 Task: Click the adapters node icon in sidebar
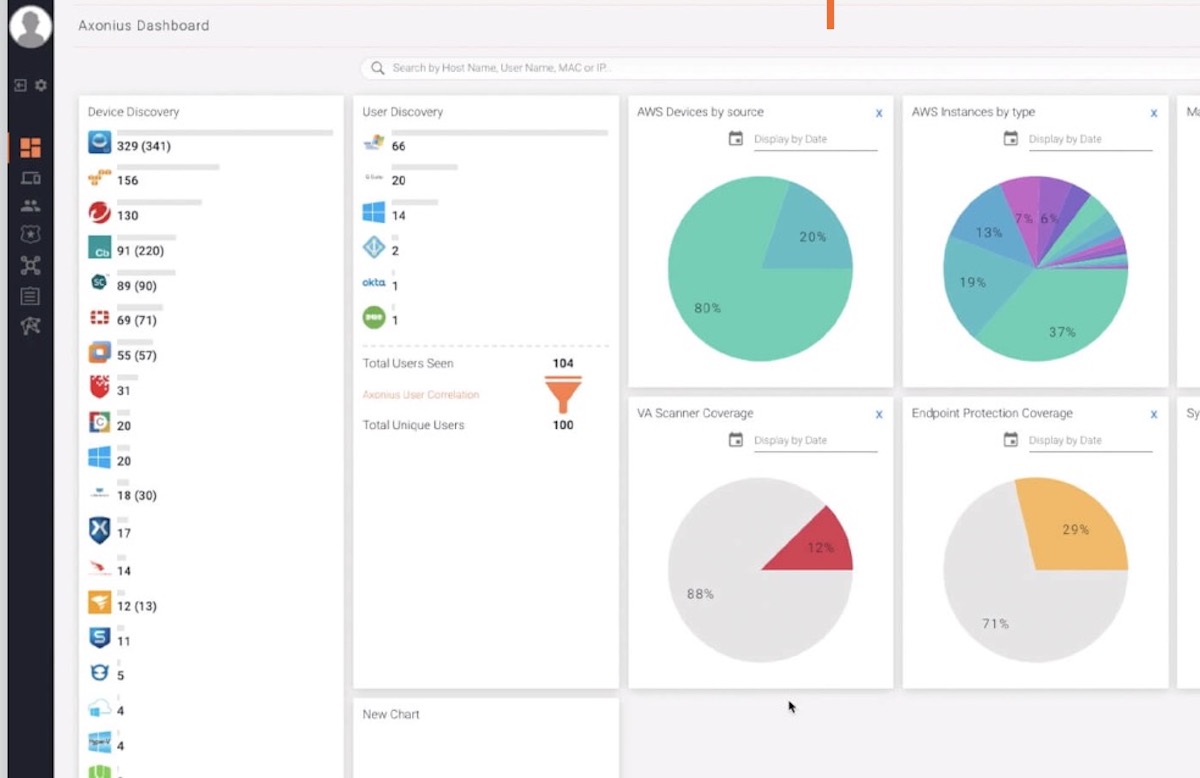pos(30,264)
